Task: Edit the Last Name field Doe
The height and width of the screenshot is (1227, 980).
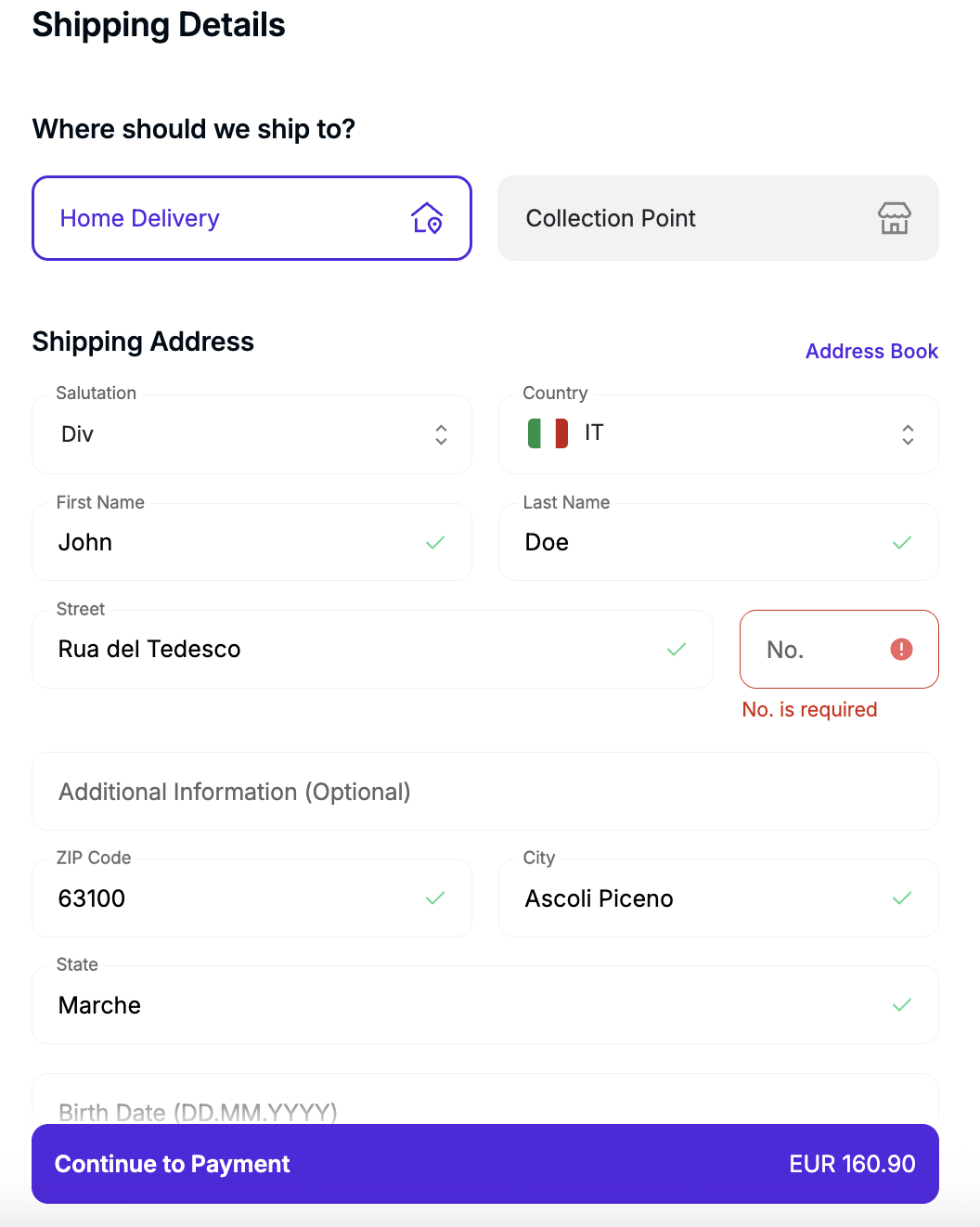Action: point(696,543)
